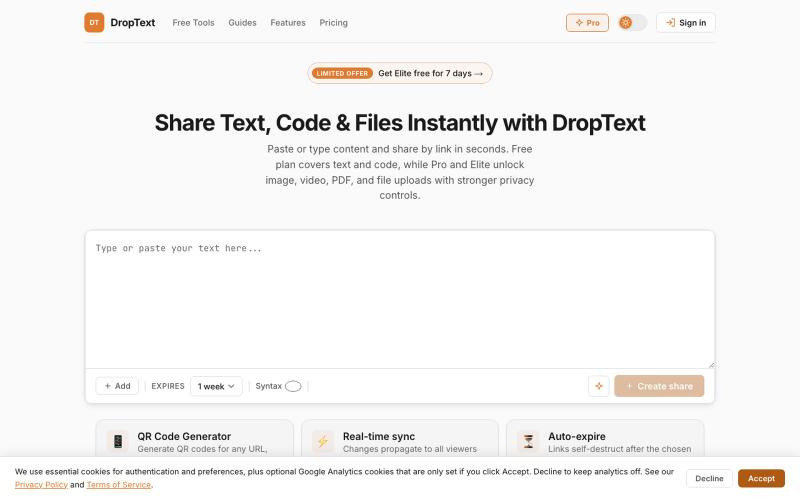Open the Terms of Service link

(x=119, y=484)
